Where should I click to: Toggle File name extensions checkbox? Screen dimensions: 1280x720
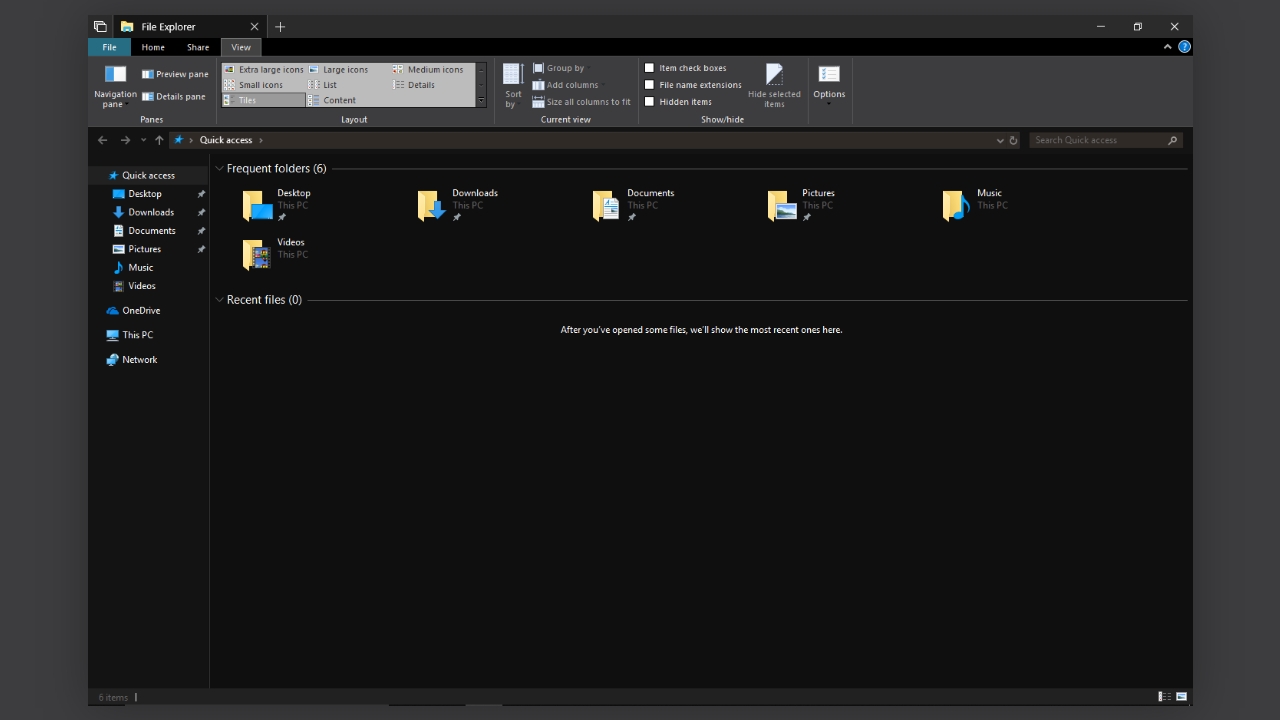pyautogui.click(x=650, y=85)
